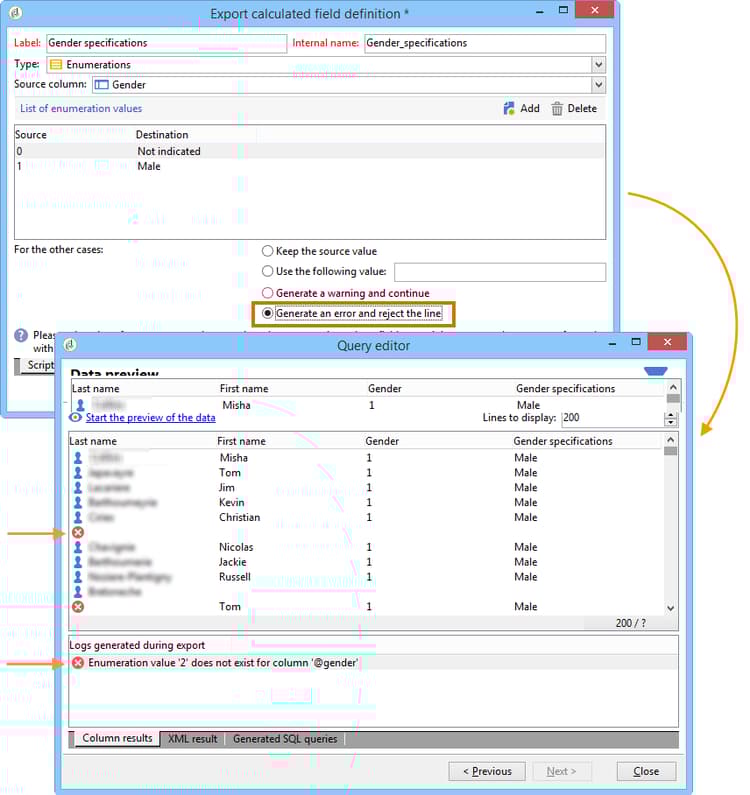The width and height of the screenshot is (750, 795).
Task: Click the person icon on Russell's row
Action: (78, 577)
